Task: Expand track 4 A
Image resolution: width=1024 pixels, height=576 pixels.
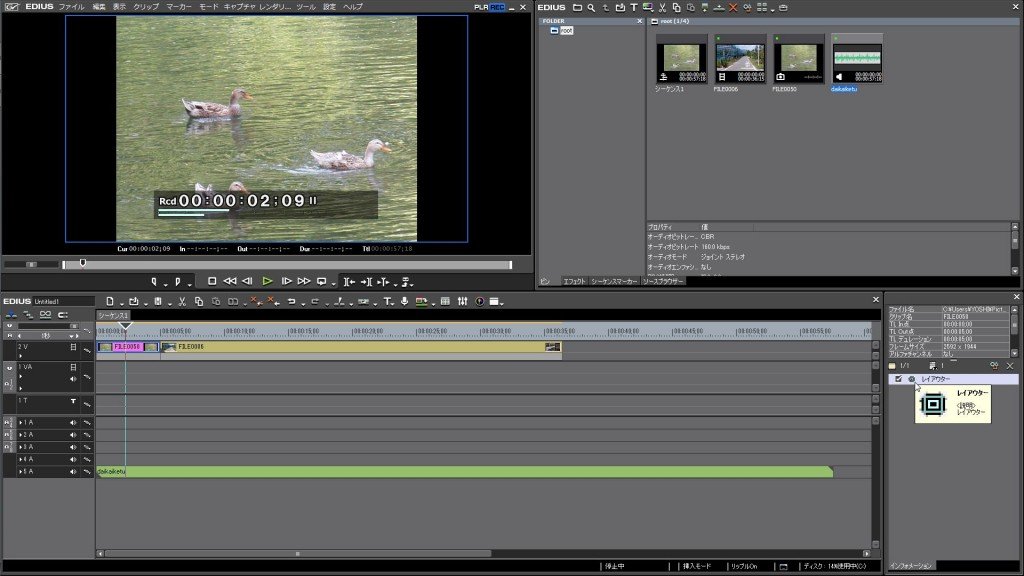Action: pos(20,459)
